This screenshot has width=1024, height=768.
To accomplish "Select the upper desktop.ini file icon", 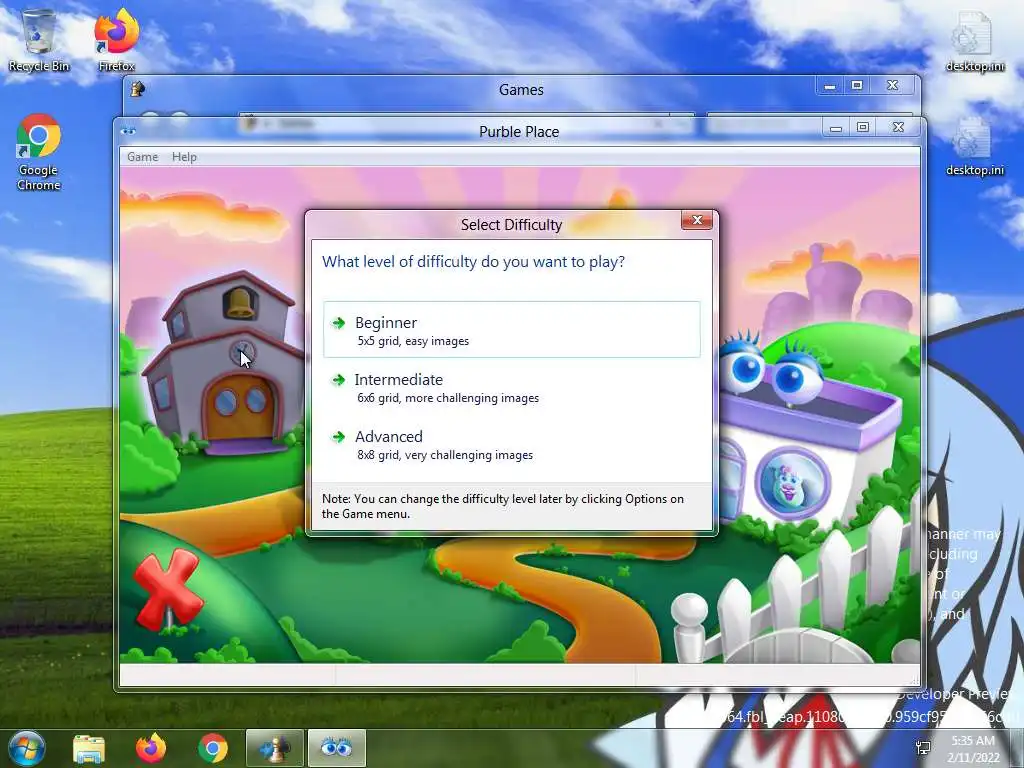I will coord(975,42).
